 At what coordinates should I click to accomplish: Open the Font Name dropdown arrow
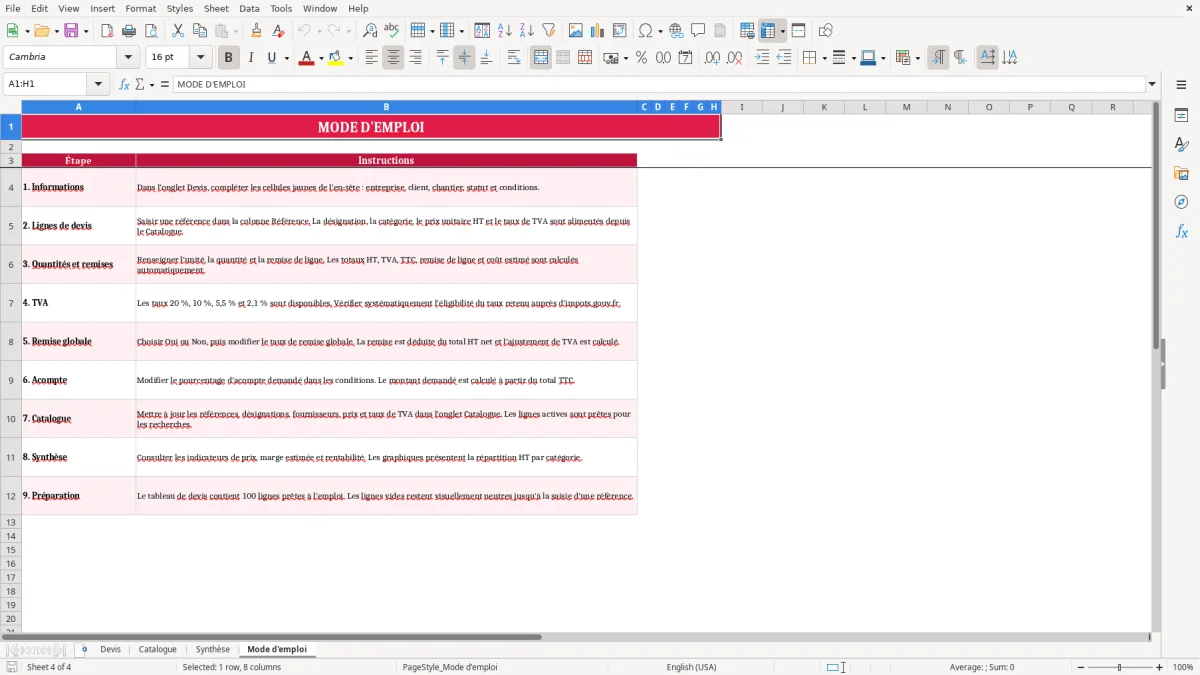click(128, 58)
